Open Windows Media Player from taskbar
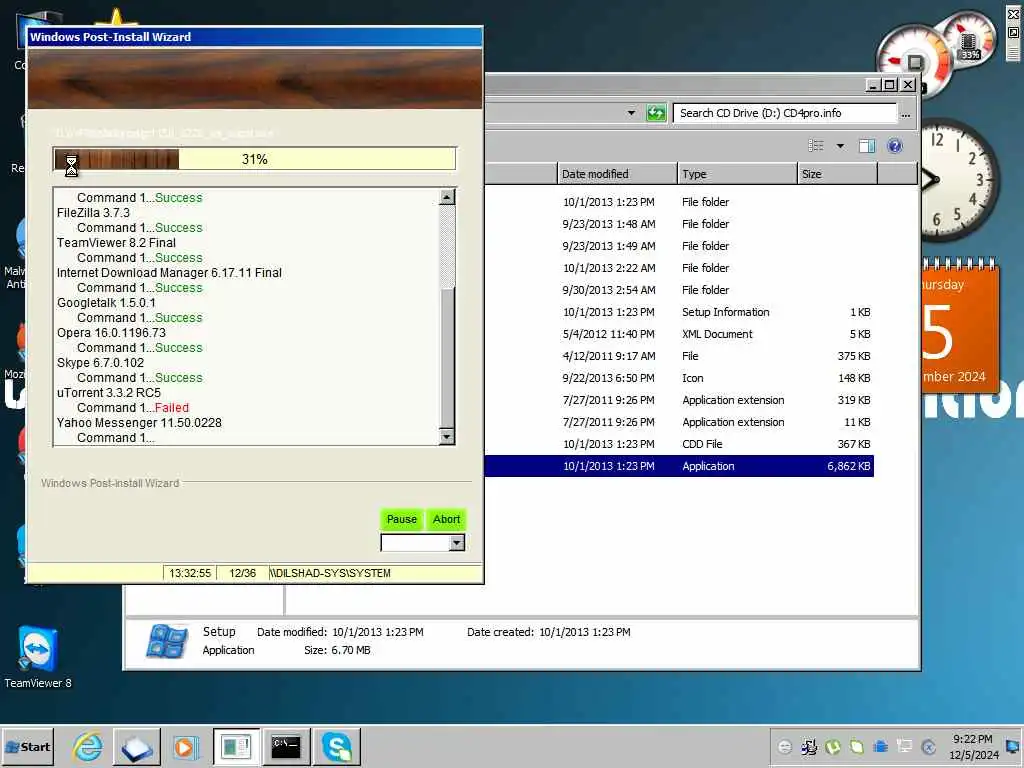Screen dimensions: 1024x768 click(x=185, y=746)
